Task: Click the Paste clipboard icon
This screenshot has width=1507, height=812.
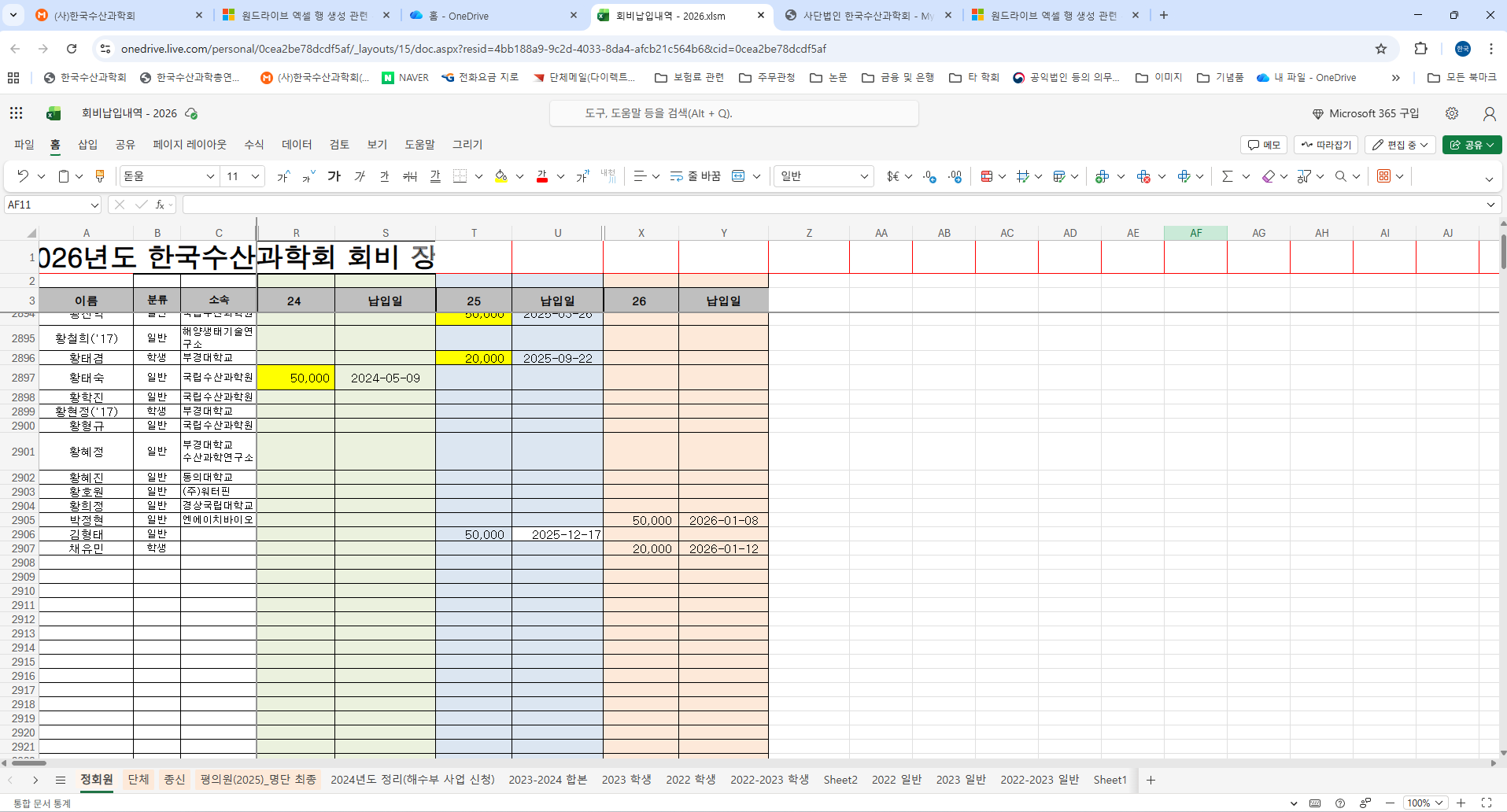Action: pyautogui.click(x=64, y=176)
